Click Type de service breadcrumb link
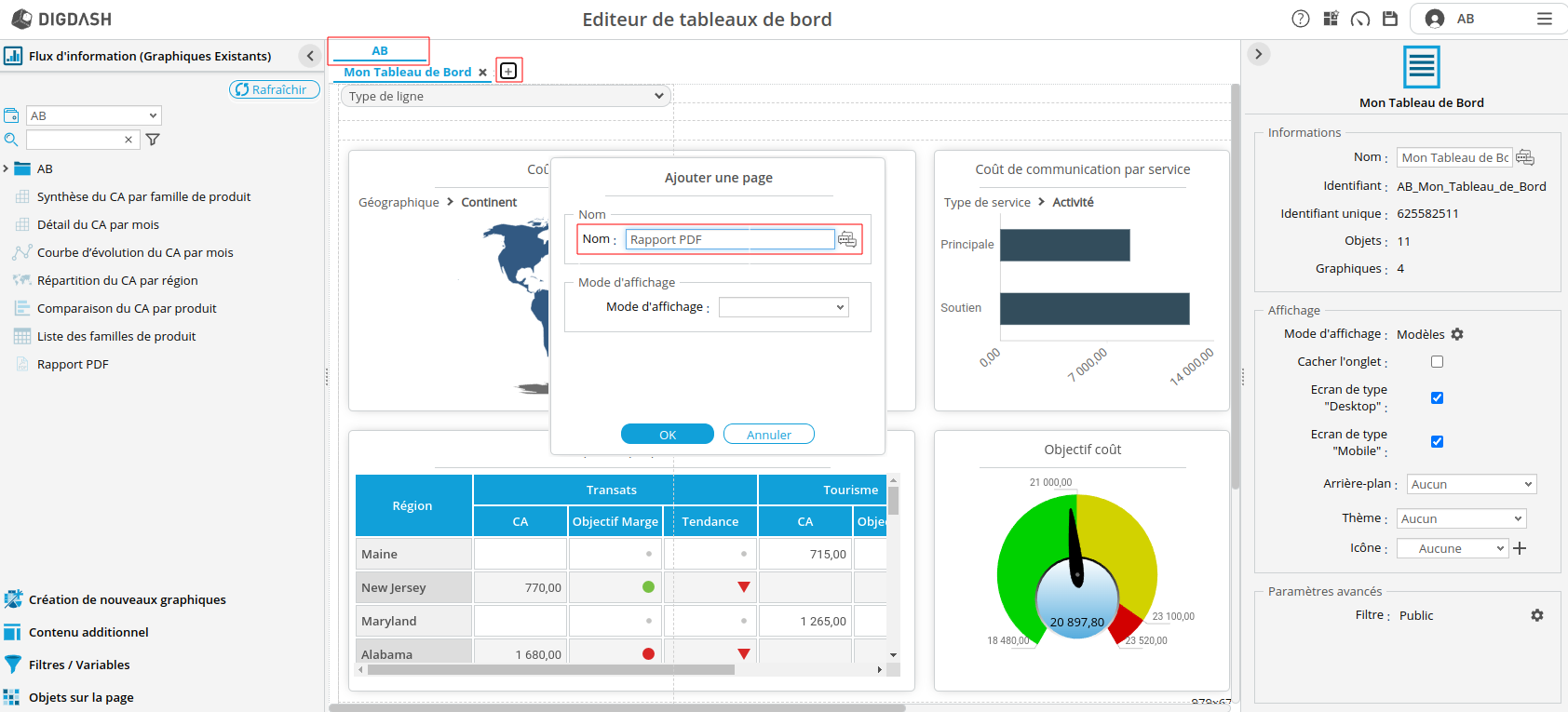This screenshot has height=712, width=1568. tap(987, 202)
